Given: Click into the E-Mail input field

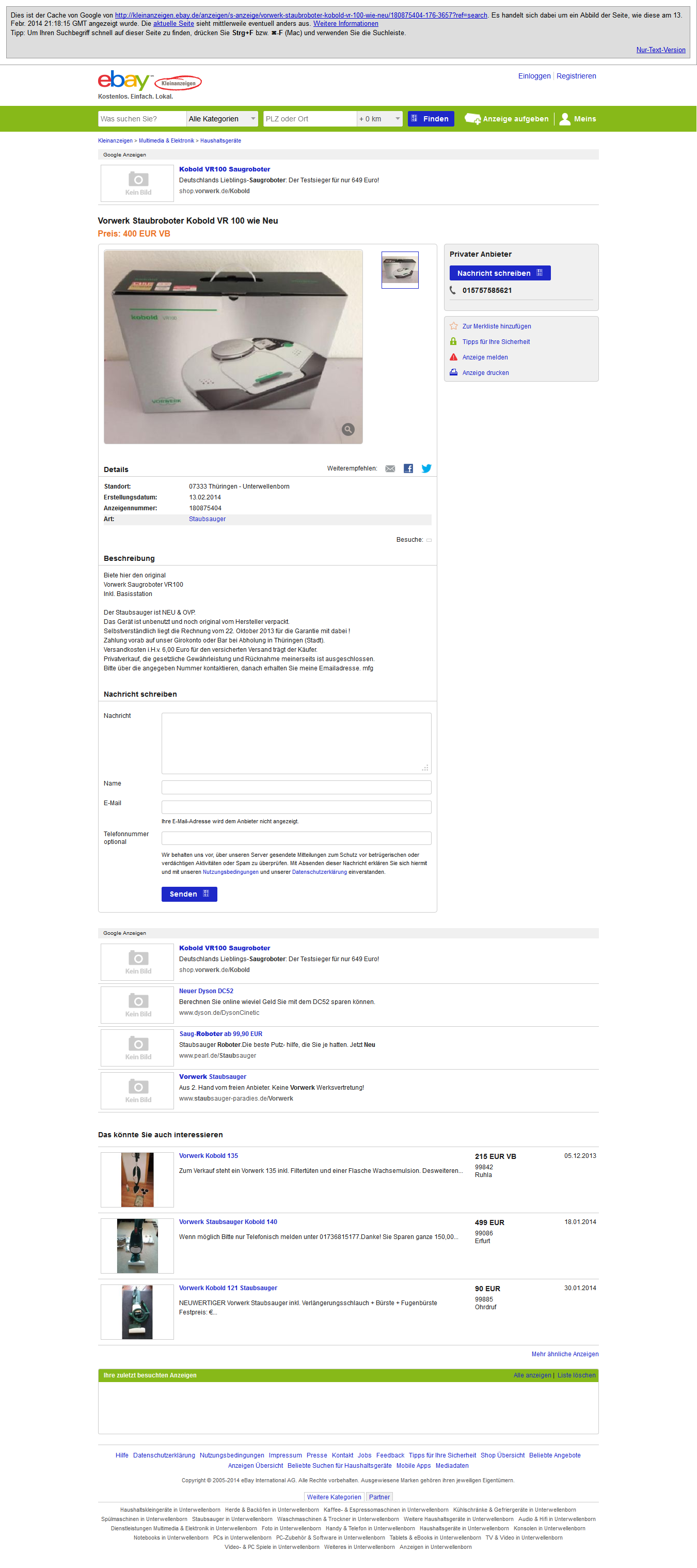Looking at the screenshot, I should click(x=296, y=807).
